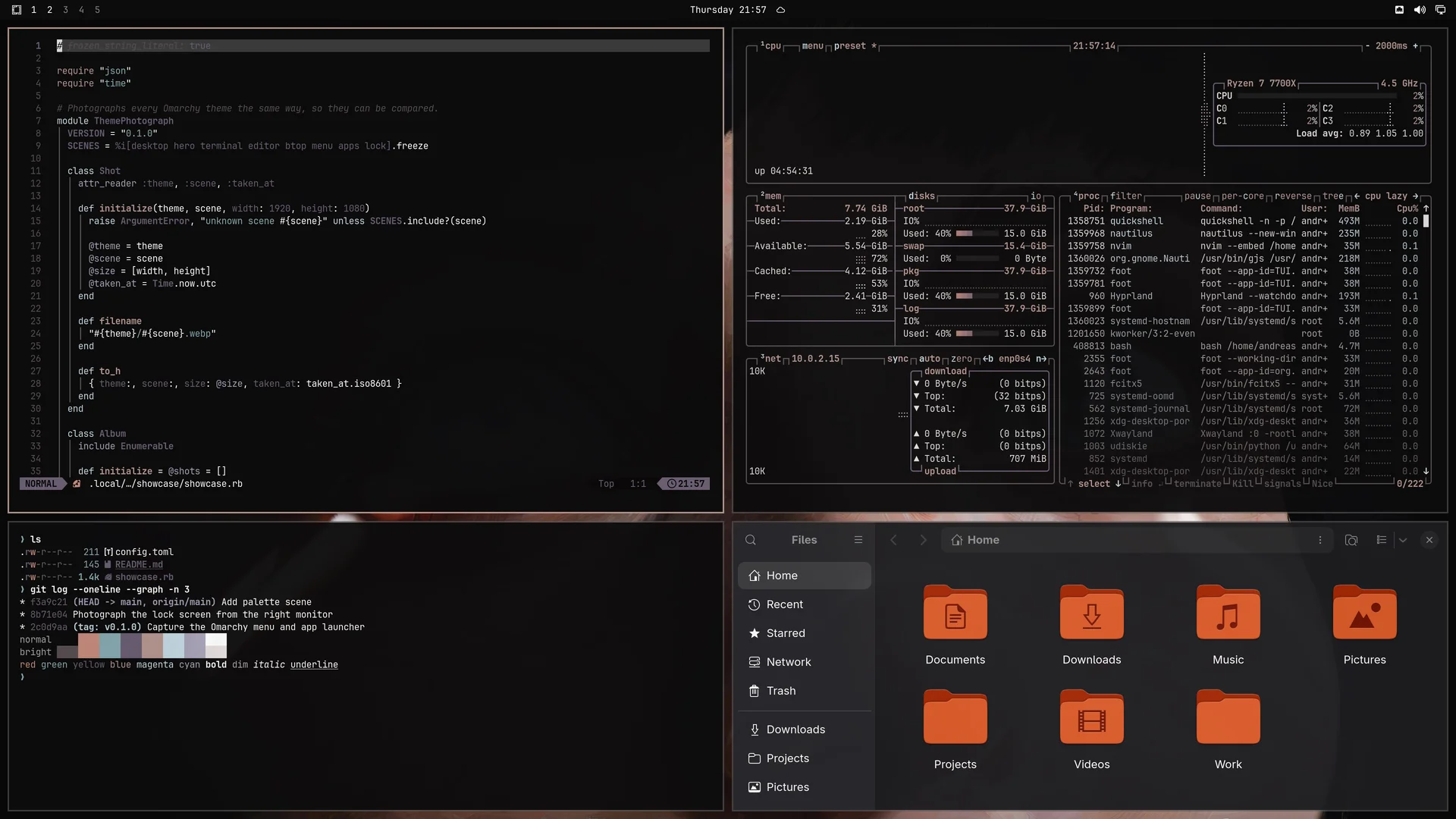The height and width of the screenshot is (819, 1456).
Task: Switch to previous network interface with b arrow
Action: [988, 359]
